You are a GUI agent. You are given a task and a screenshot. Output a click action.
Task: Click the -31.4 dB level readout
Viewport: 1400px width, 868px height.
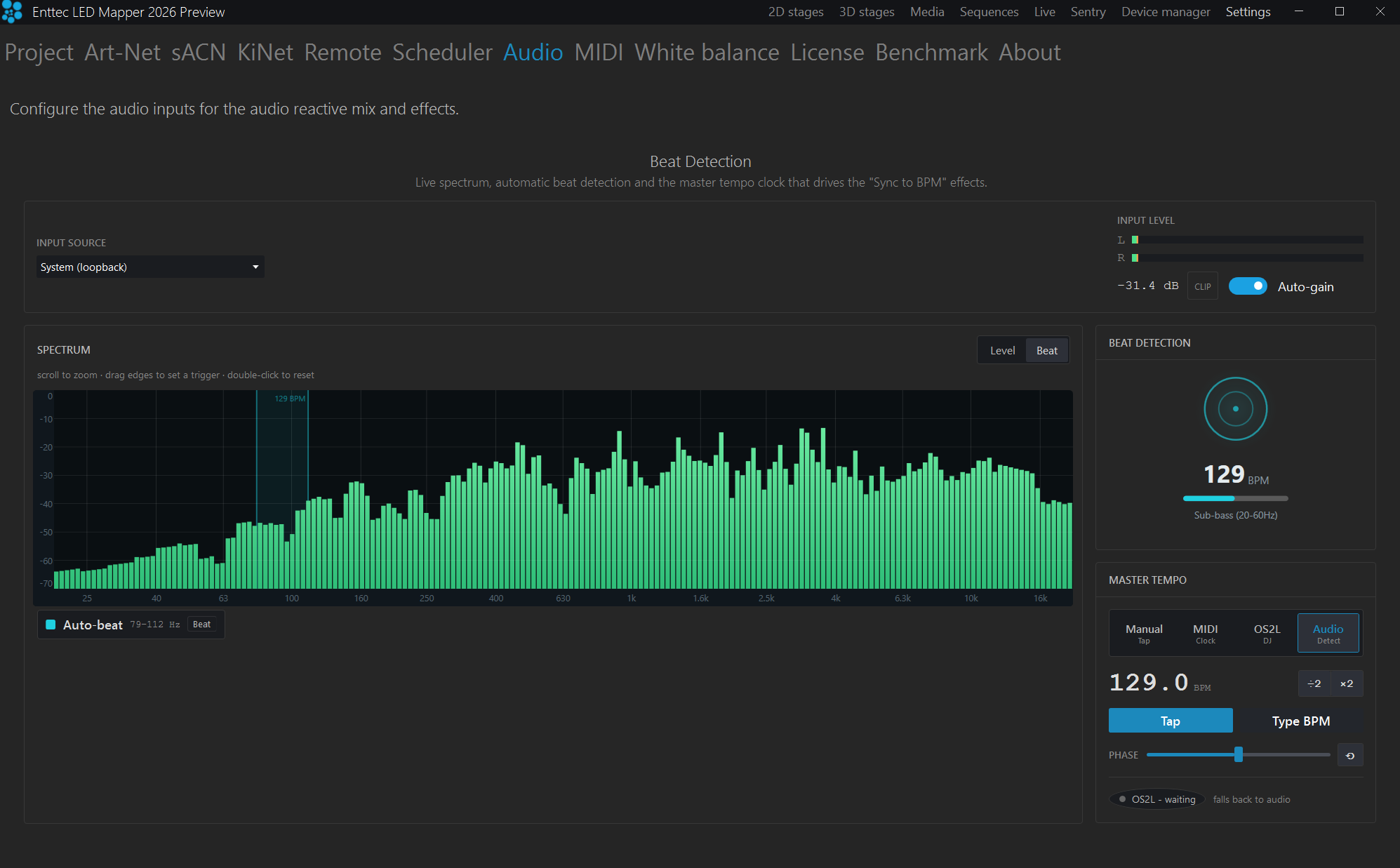(x=1147, y=286)
